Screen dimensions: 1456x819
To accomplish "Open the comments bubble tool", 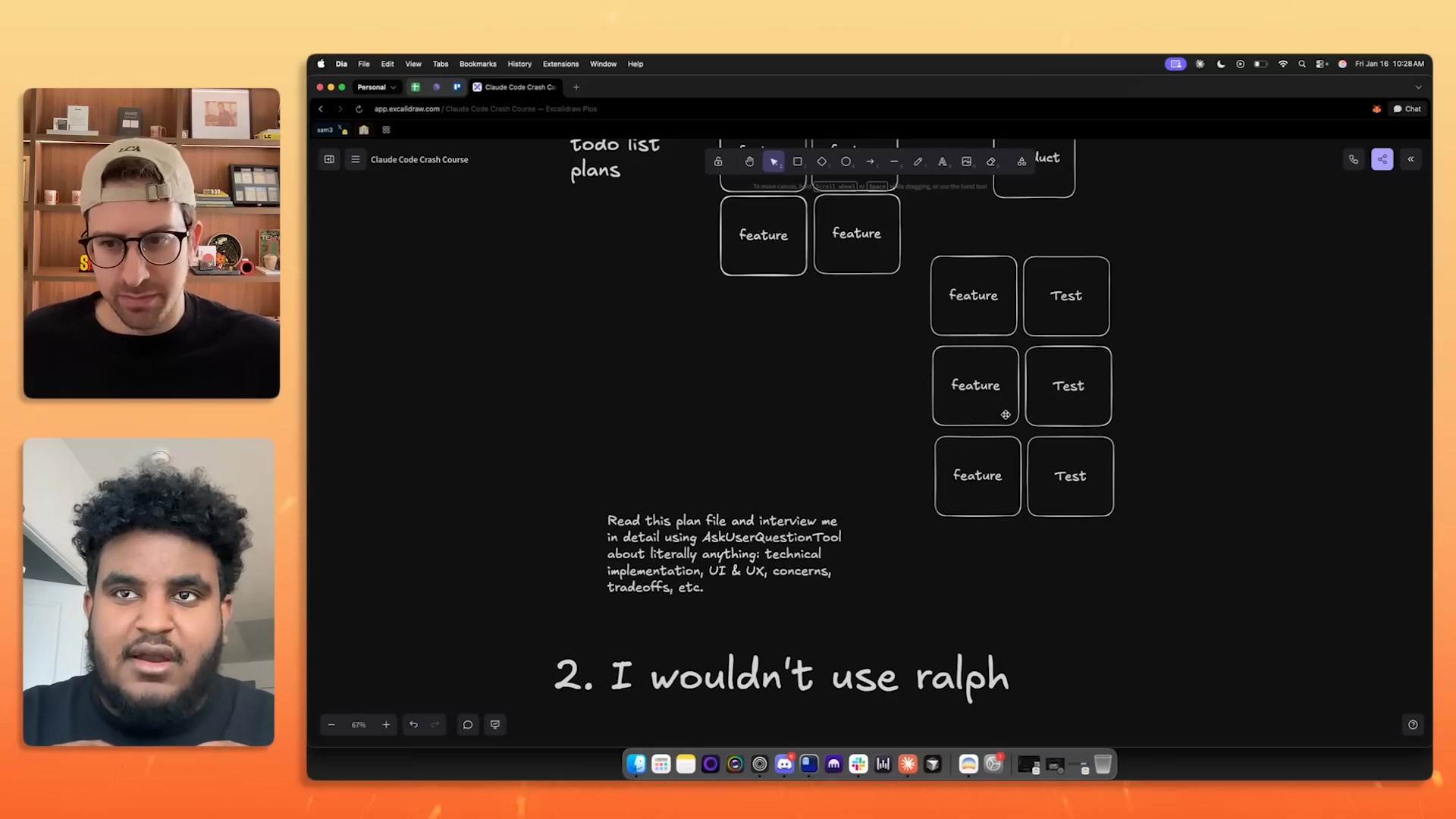I will click(468, 725).
